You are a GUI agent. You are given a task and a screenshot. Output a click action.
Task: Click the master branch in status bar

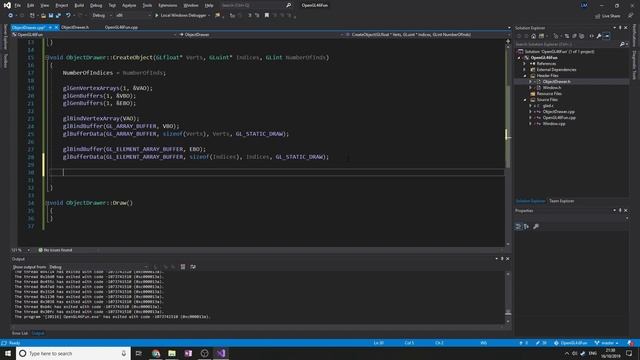point(607,343)
